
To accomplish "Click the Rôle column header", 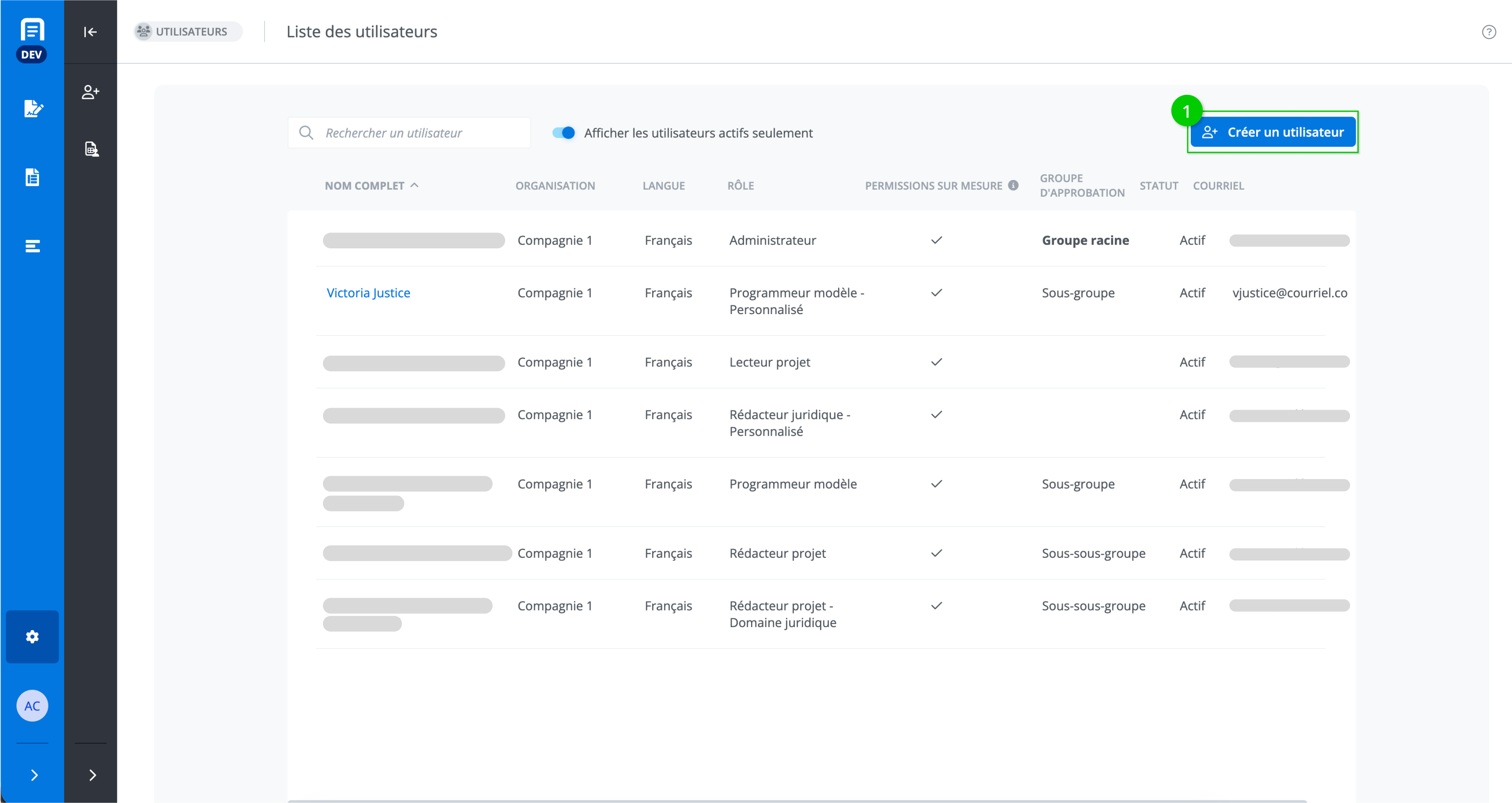I will [741, 186].
